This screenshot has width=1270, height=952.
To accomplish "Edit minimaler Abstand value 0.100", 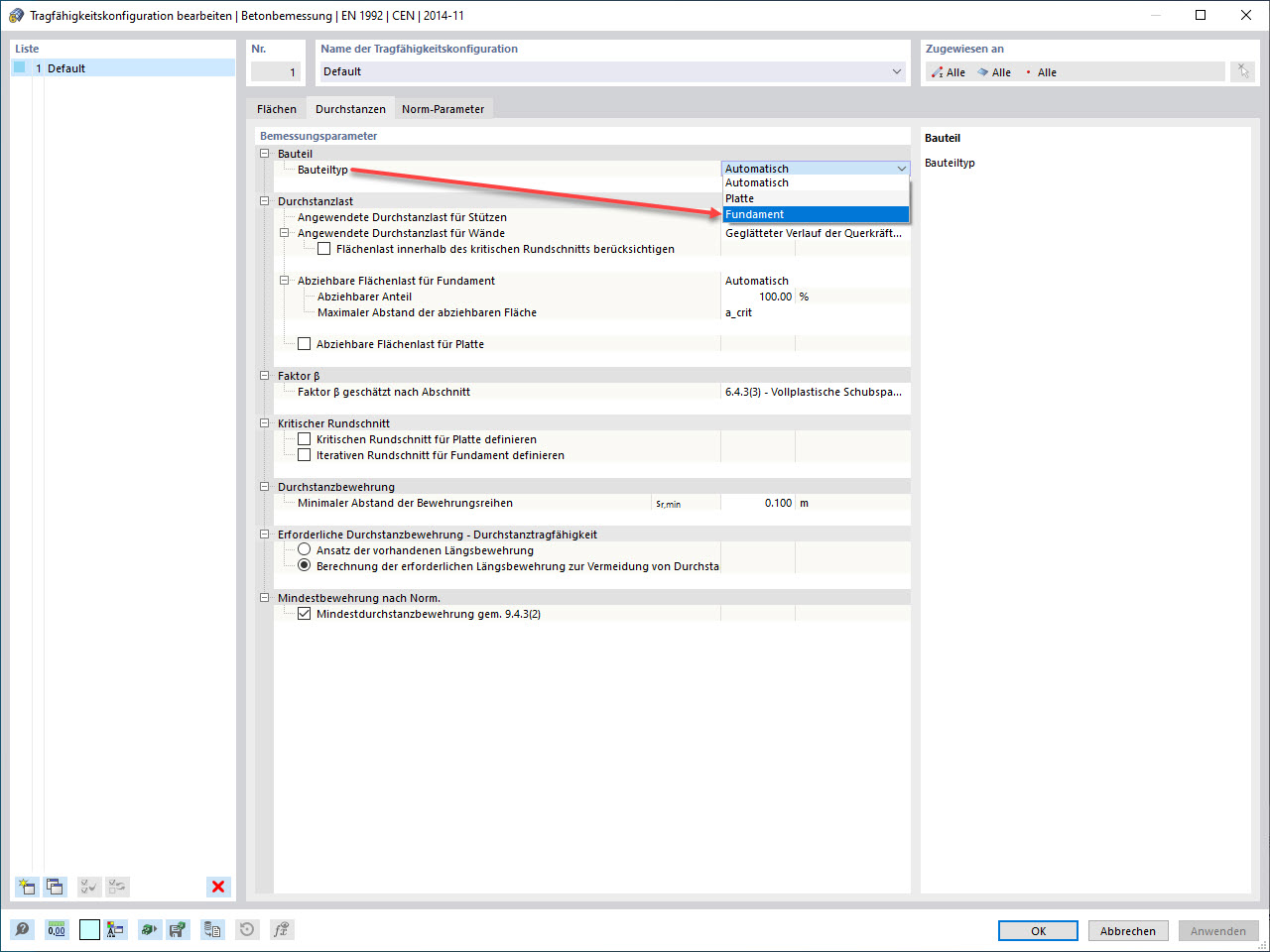I will pos(758,503).
